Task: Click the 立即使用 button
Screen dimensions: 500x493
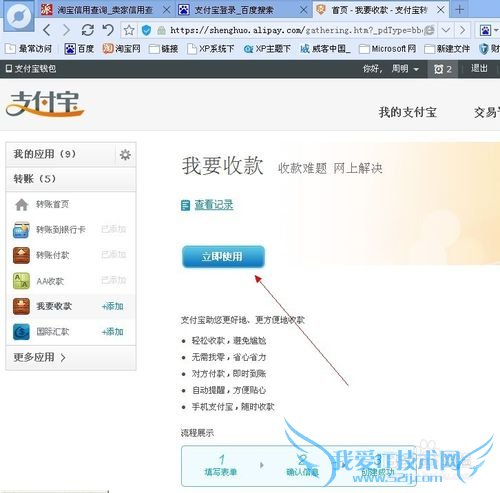Action: (x=223, y=257)
